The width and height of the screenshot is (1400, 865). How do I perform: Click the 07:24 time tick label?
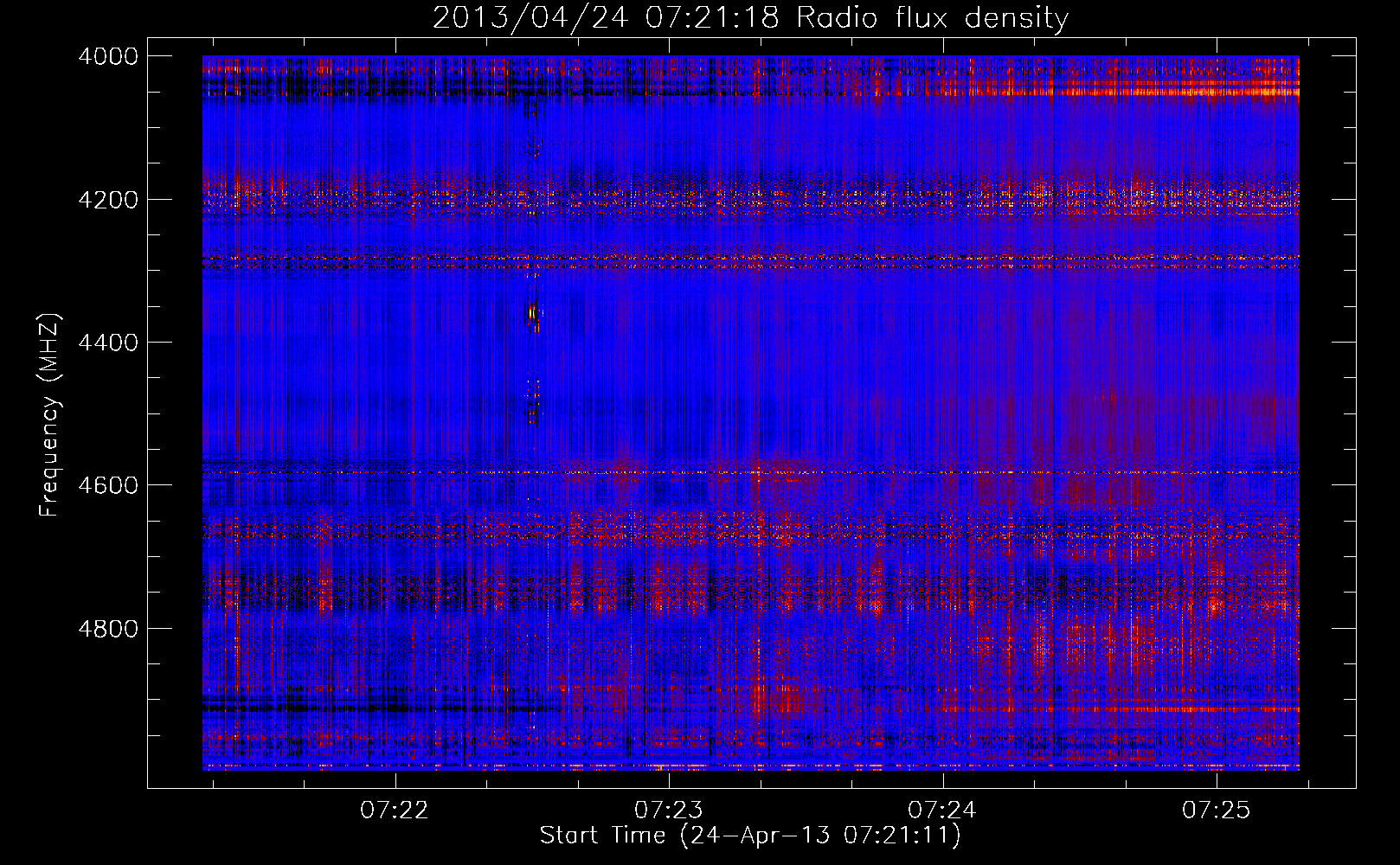pyautogui.click(x=942, y=810)
